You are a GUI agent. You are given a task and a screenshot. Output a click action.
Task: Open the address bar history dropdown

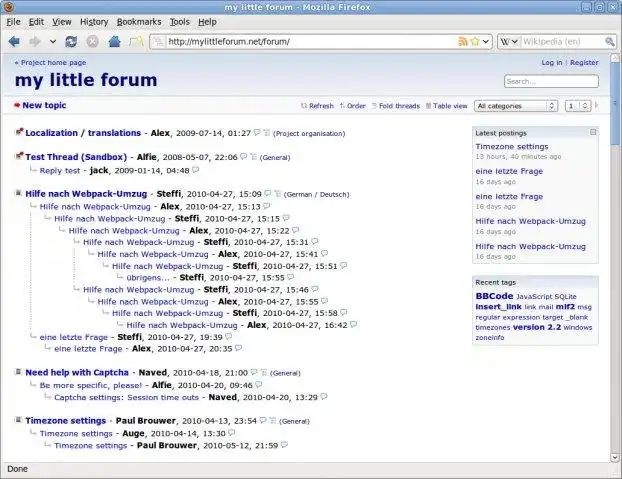pos(486,41)
